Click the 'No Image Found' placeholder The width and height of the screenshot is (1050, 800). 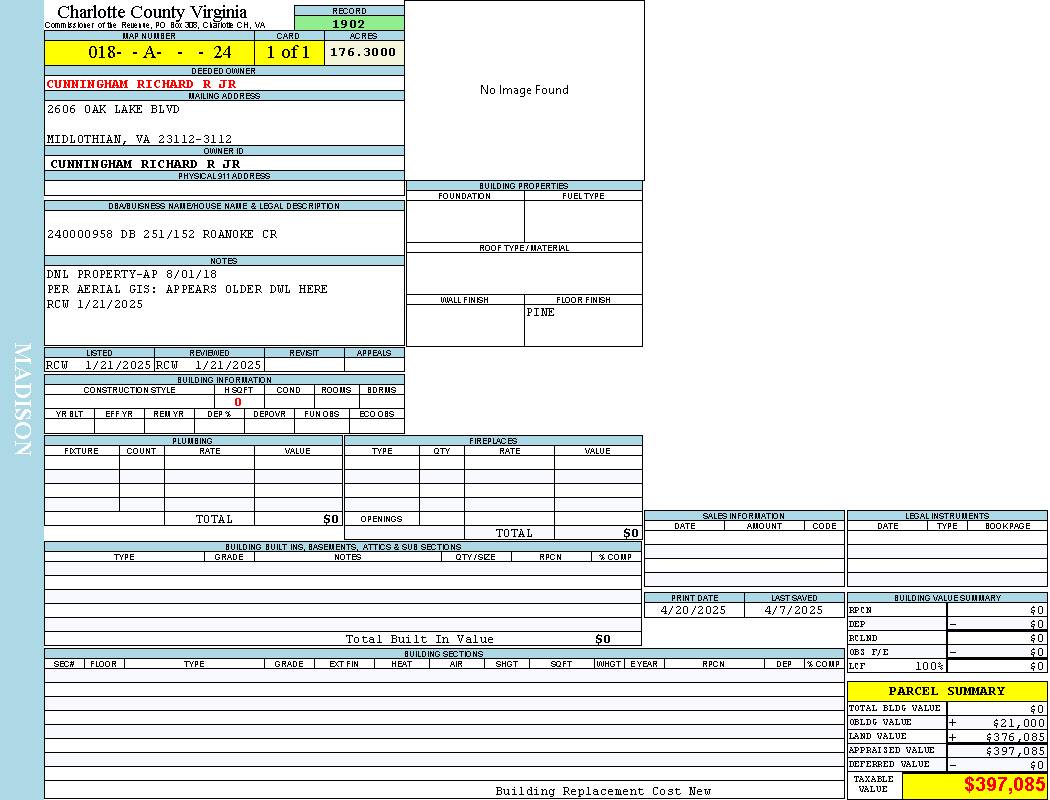(524, 90)
